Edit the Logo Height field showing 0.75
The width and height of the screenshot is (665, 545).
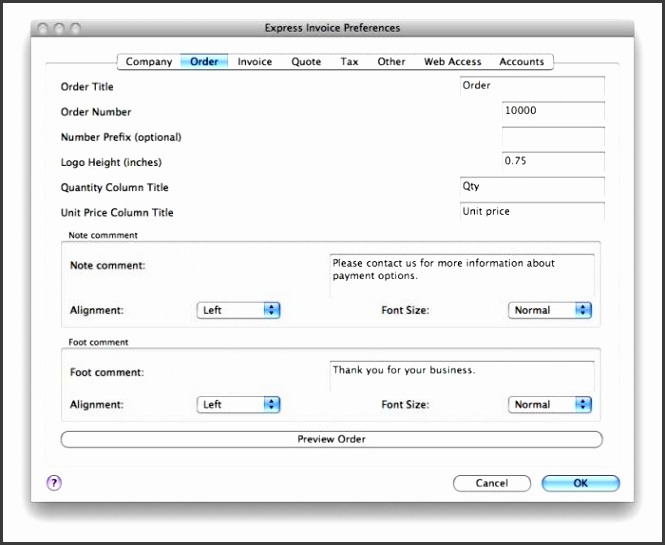(x=553, y=161)
